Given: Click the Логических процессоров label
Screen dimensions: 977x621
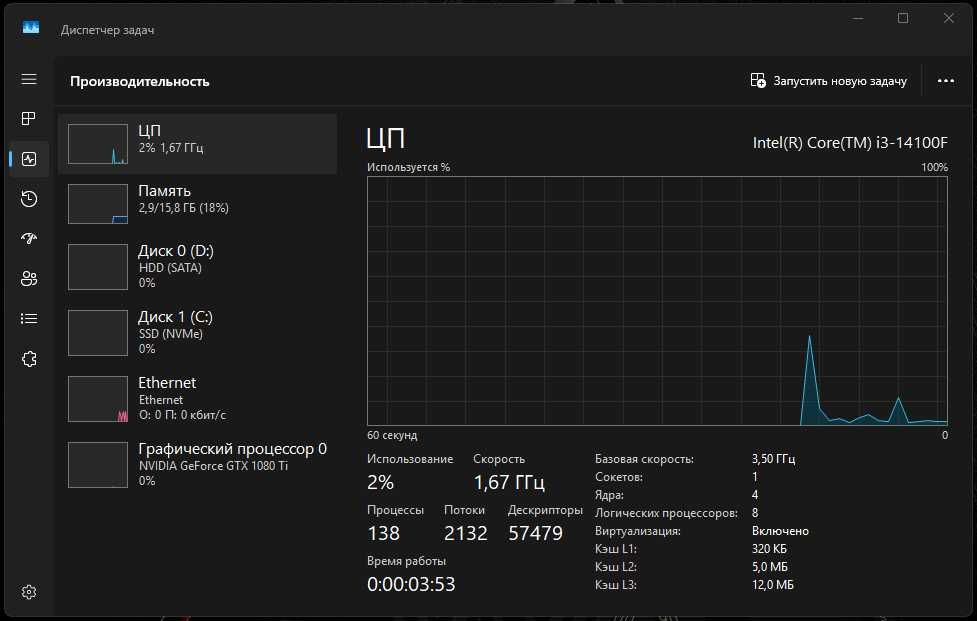Looking at the screenshot, I should pyautogui.click(x=666, y=513).
